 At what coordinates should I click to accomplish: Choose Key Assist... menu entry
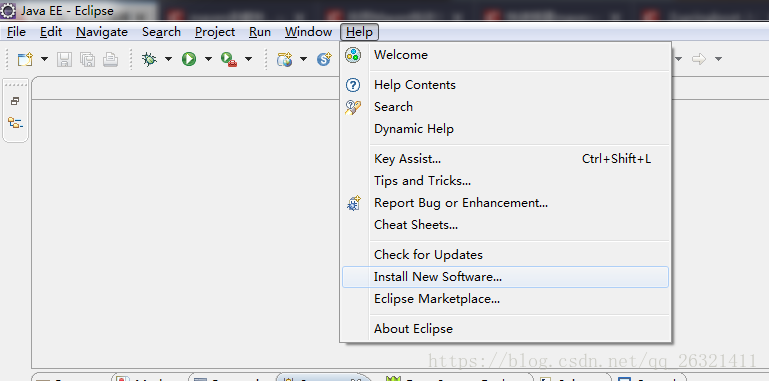click(x=505, y=159)
